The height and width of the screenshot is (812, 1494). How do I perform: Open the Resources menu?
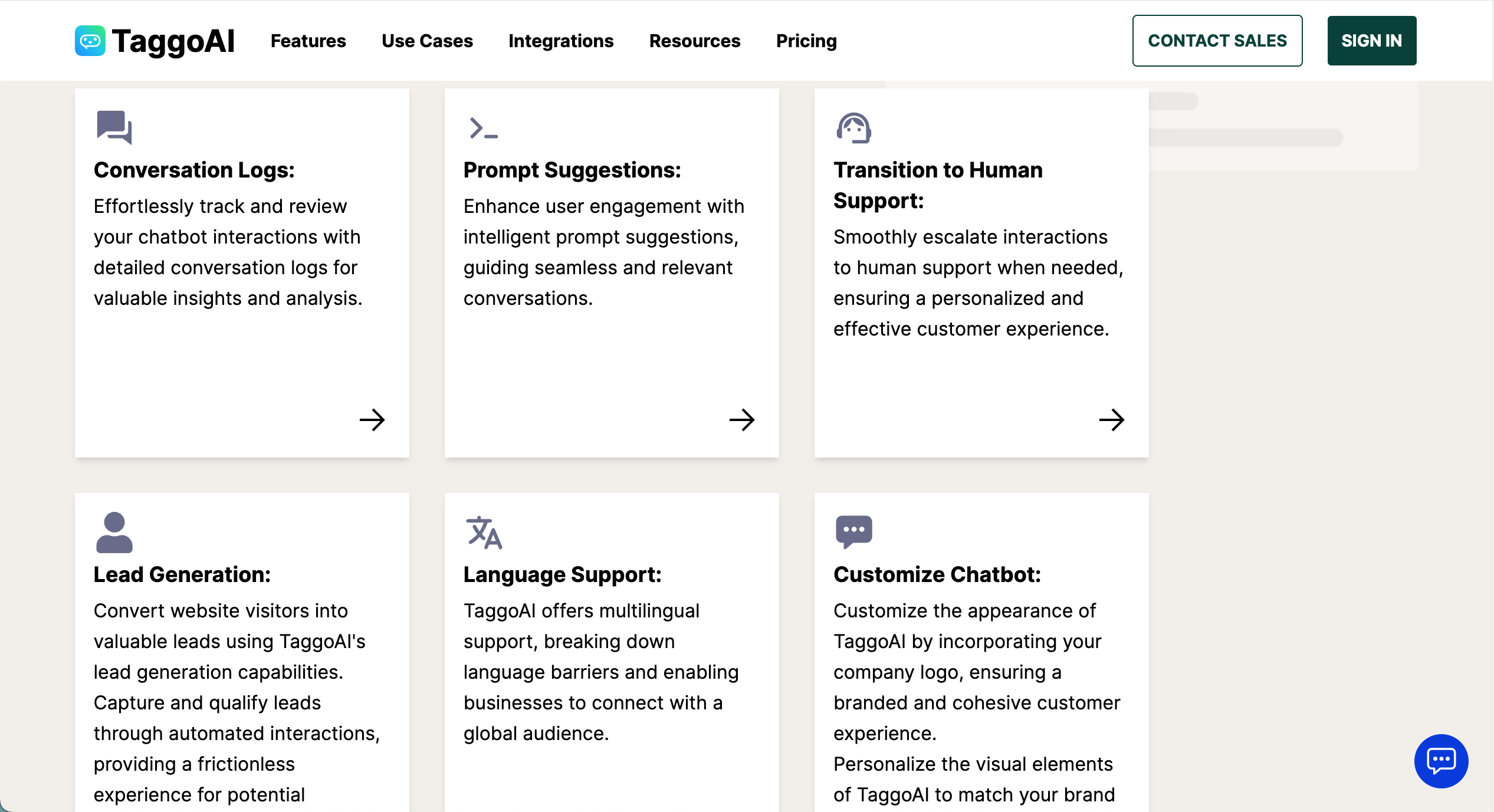[695, 41]
